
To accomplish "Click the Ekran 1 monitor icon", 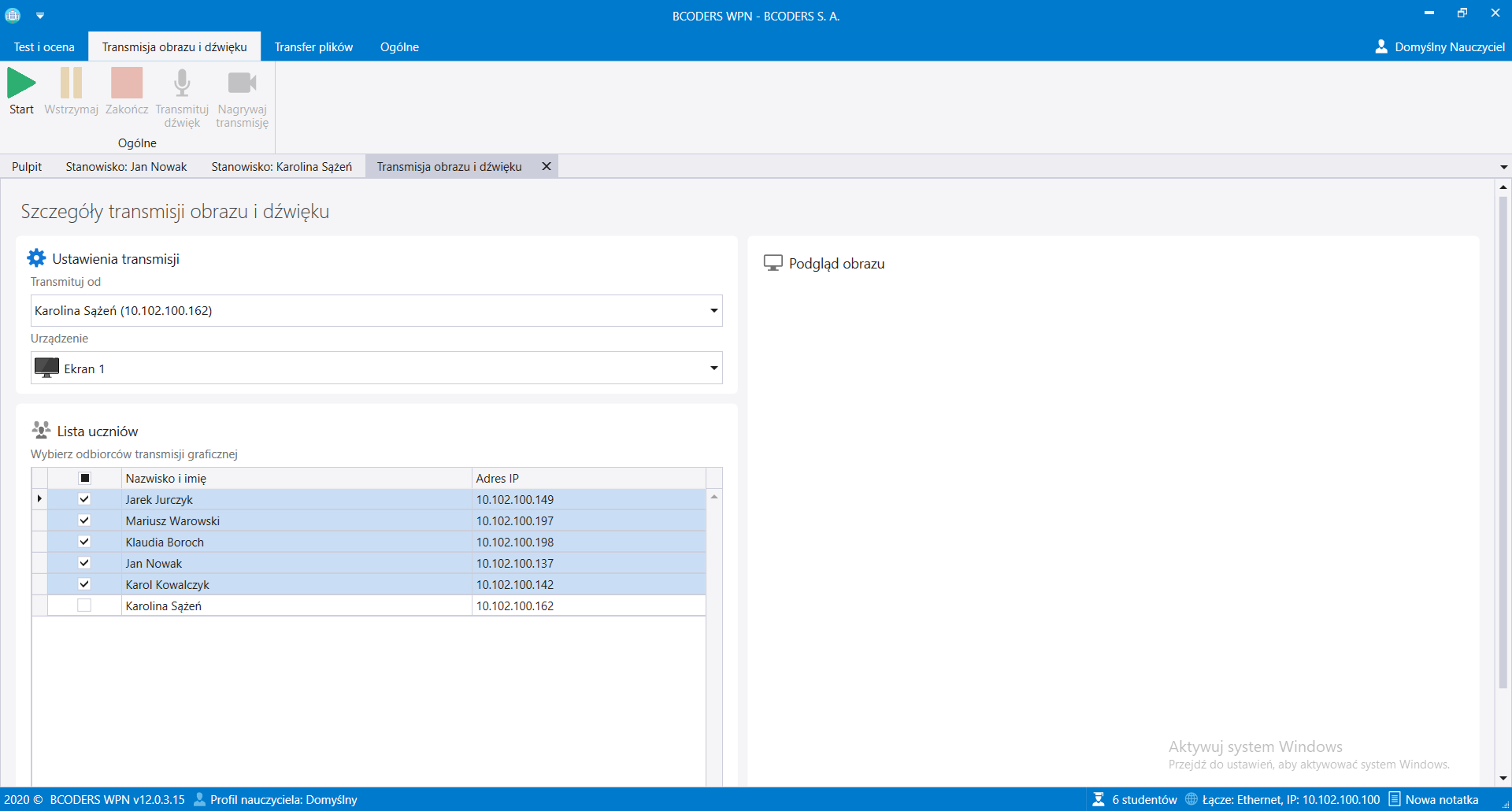I will 46,368.
